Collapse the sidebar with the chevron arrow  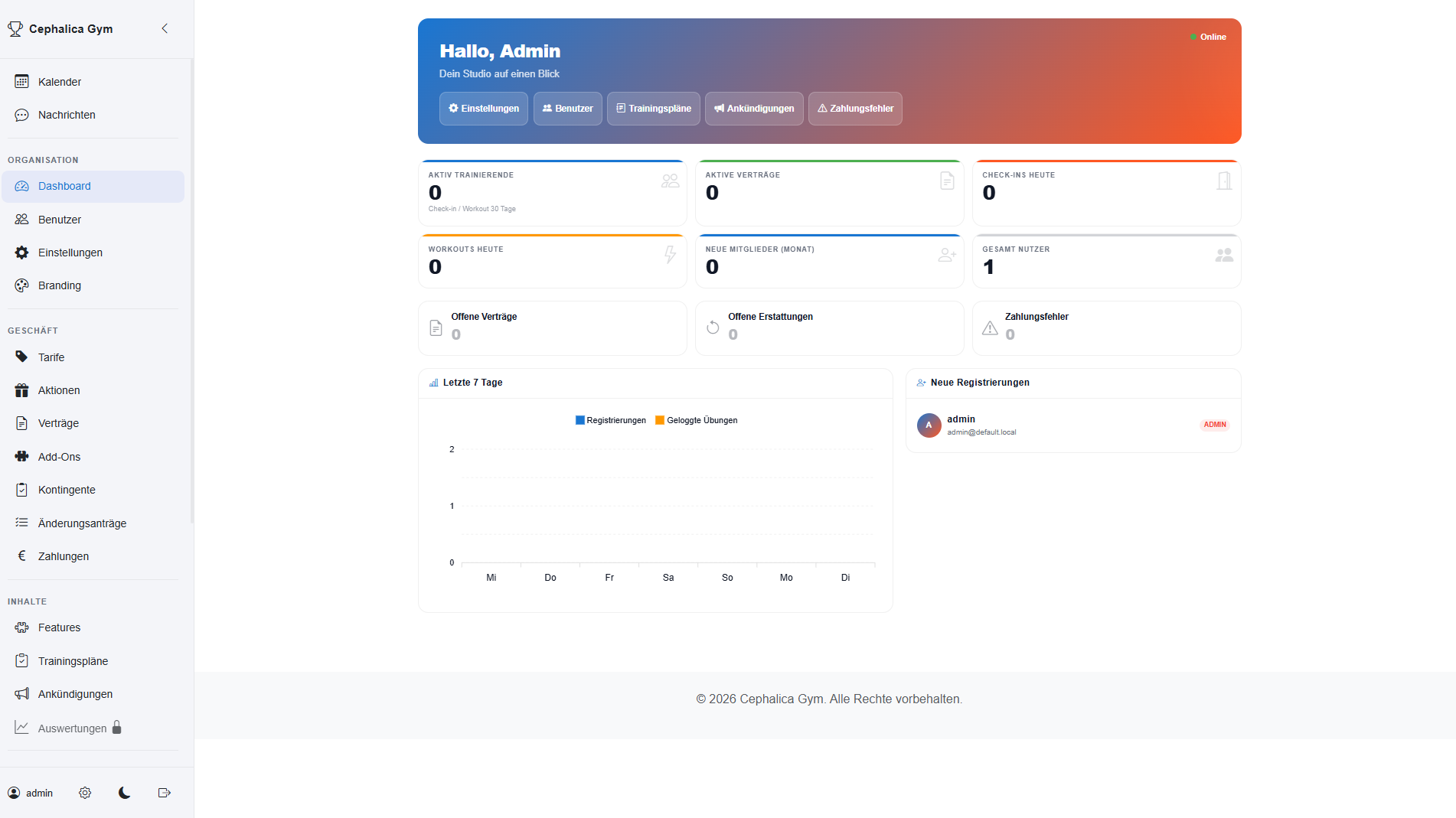[165, 28]
